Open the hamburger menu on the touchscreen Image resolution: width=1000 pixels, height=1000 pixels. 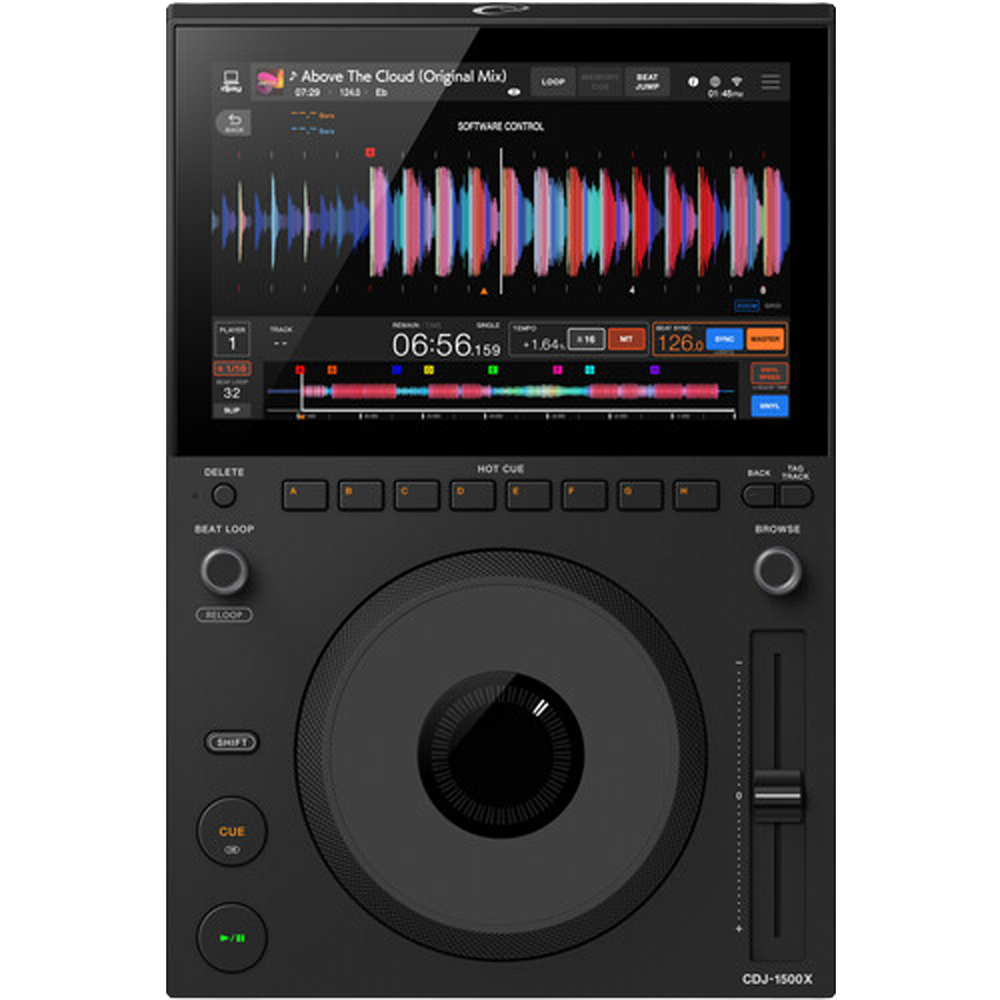(770, 82)
